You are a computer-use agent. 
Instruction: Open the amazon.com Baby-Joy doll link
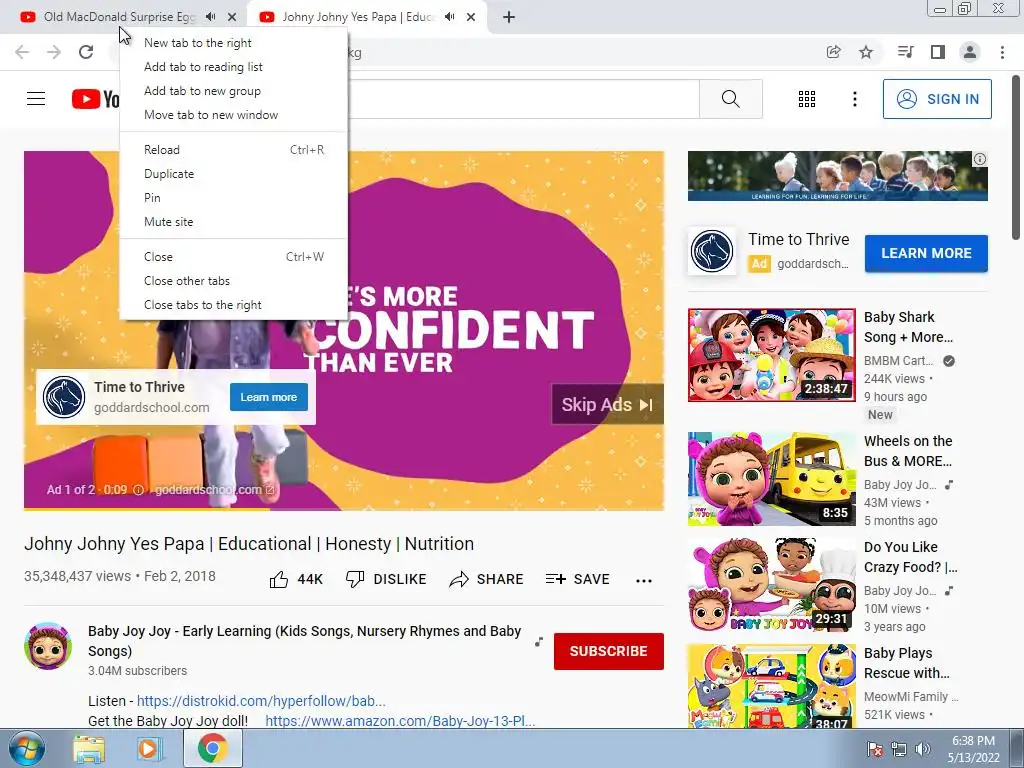(400, 721)
